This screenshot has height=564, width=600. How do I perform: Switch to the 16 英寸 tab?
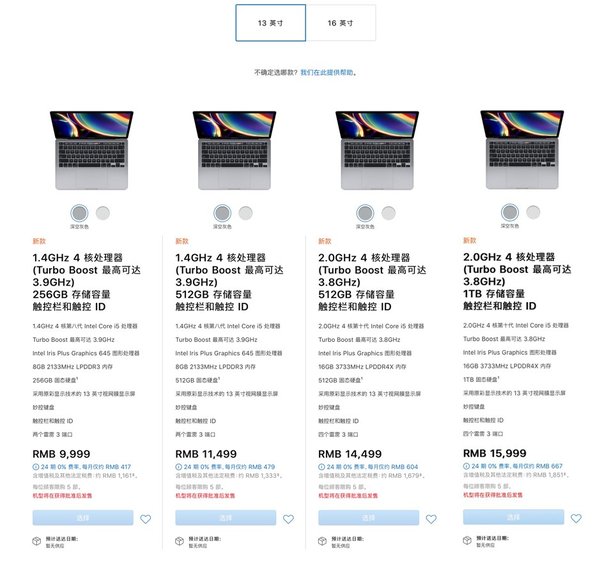[x=341, y=23]
